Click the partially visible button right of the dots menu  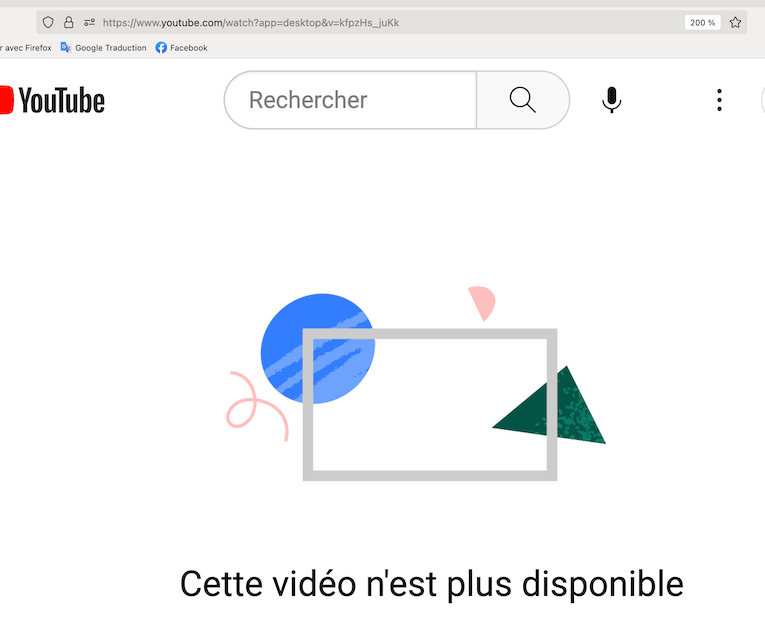pyautogui.click(x=763, y=100)
